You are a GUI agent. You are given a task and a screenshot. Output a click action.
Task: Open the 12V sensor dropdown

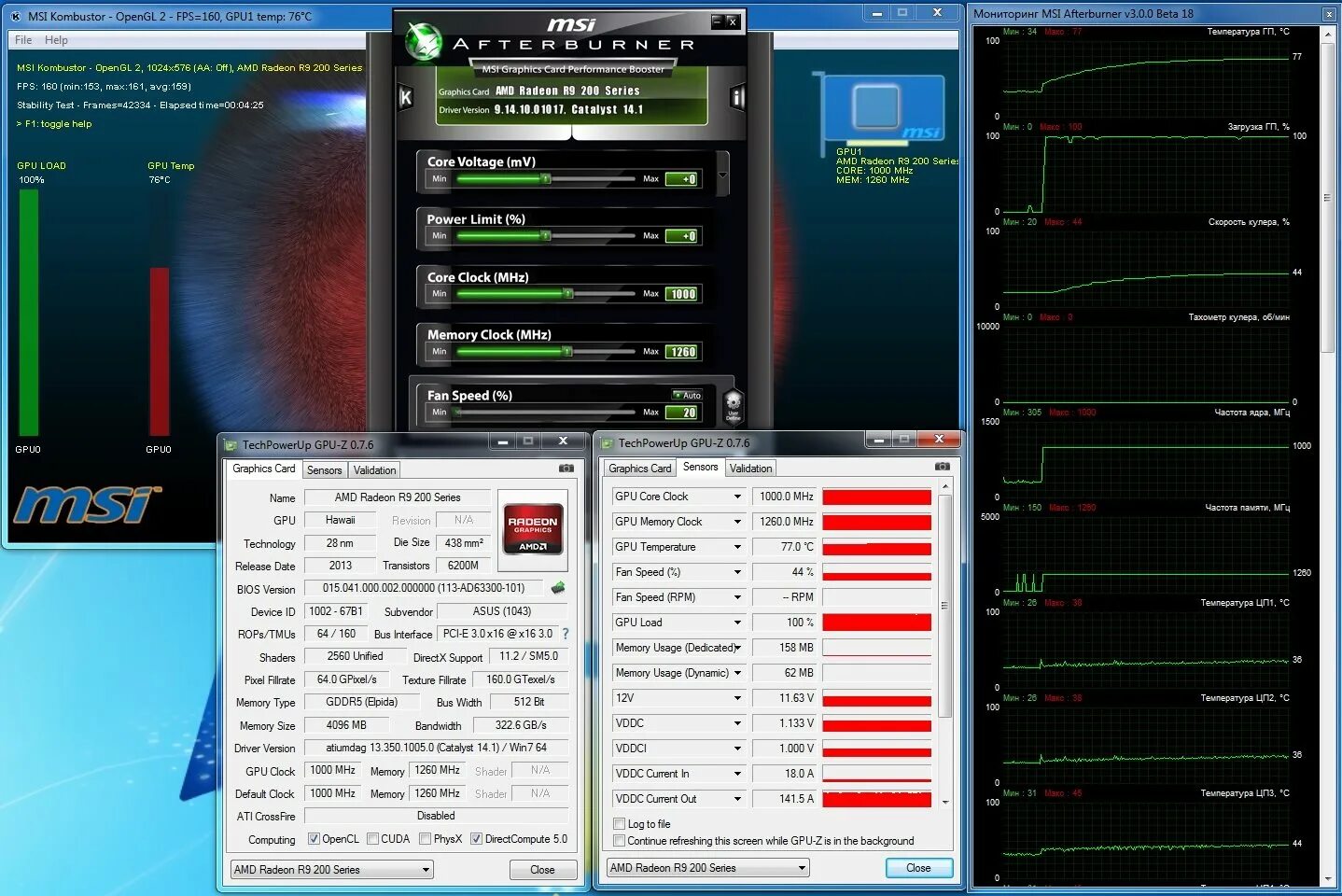pyautogui.click(x=737, y=698)
